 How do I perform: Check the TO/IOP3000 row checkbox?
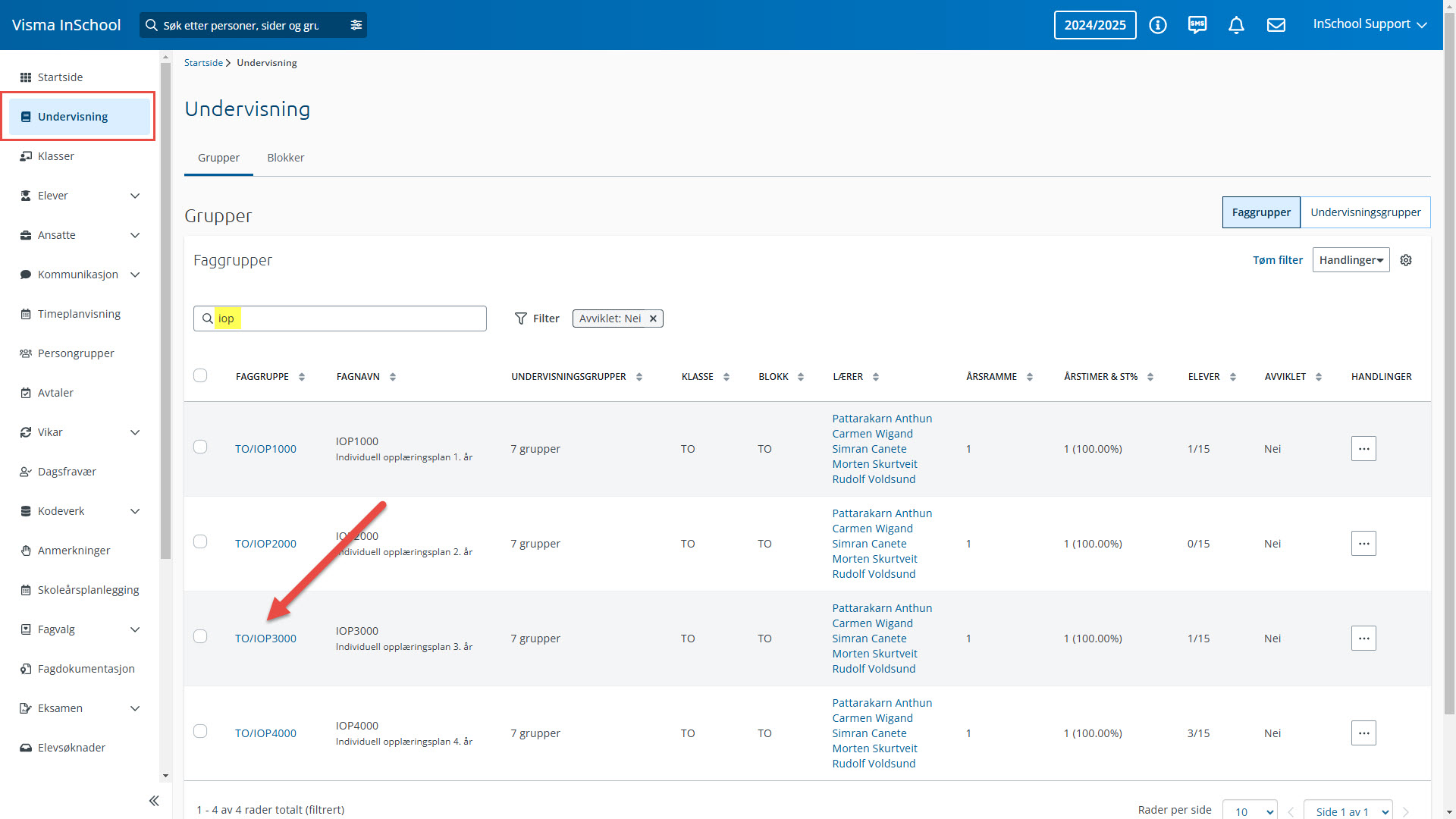coord(200,636)
